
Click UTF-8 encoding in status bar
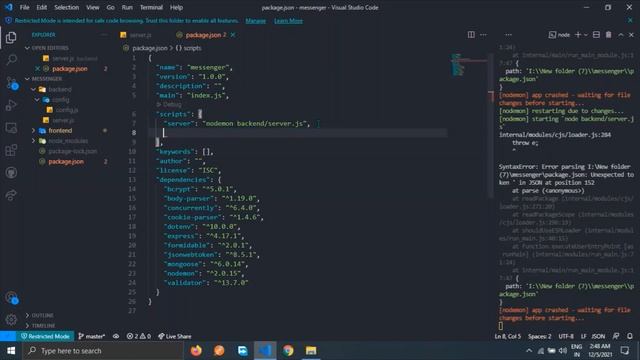[x=566, y=336]
